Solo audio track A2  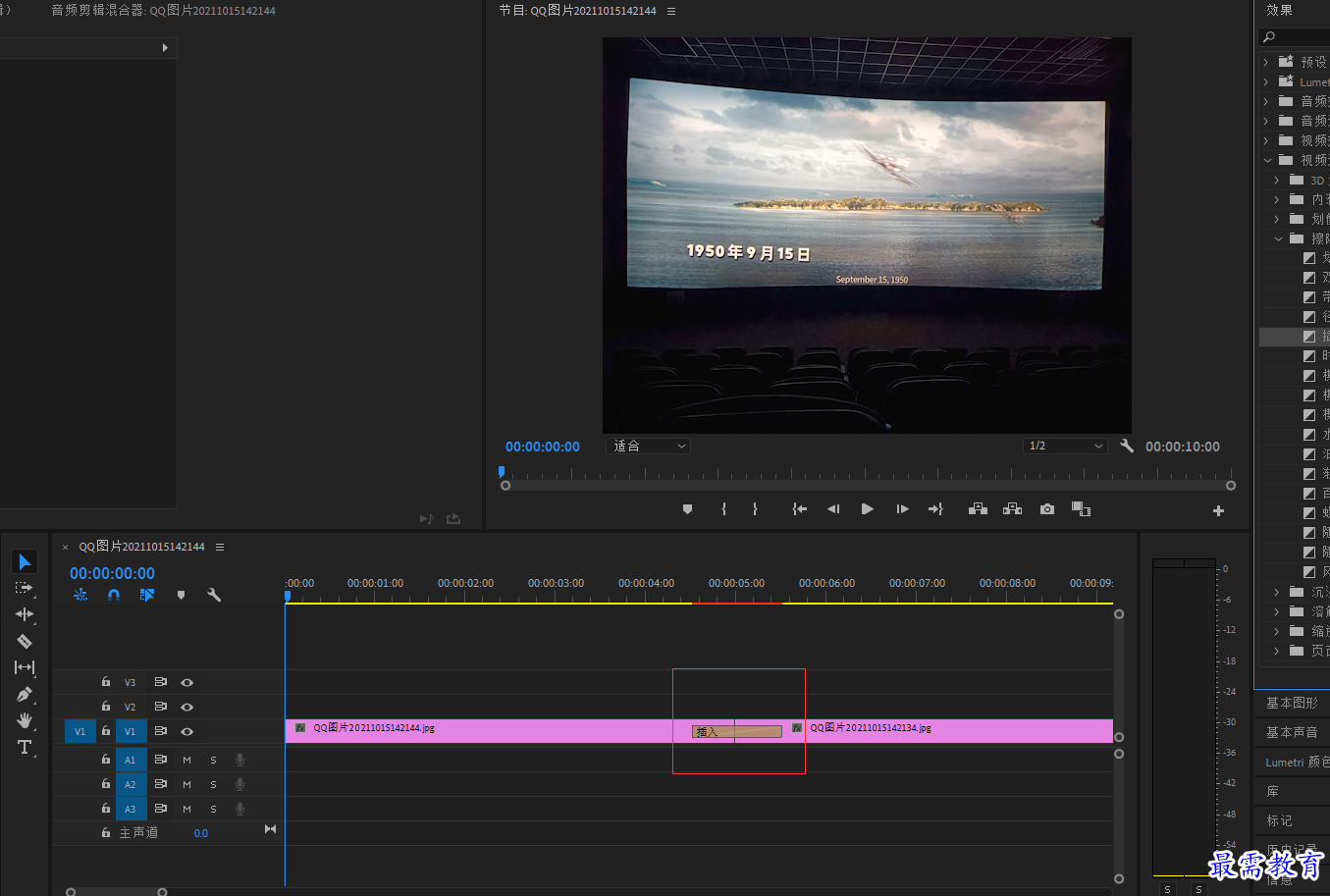[213, 784]
